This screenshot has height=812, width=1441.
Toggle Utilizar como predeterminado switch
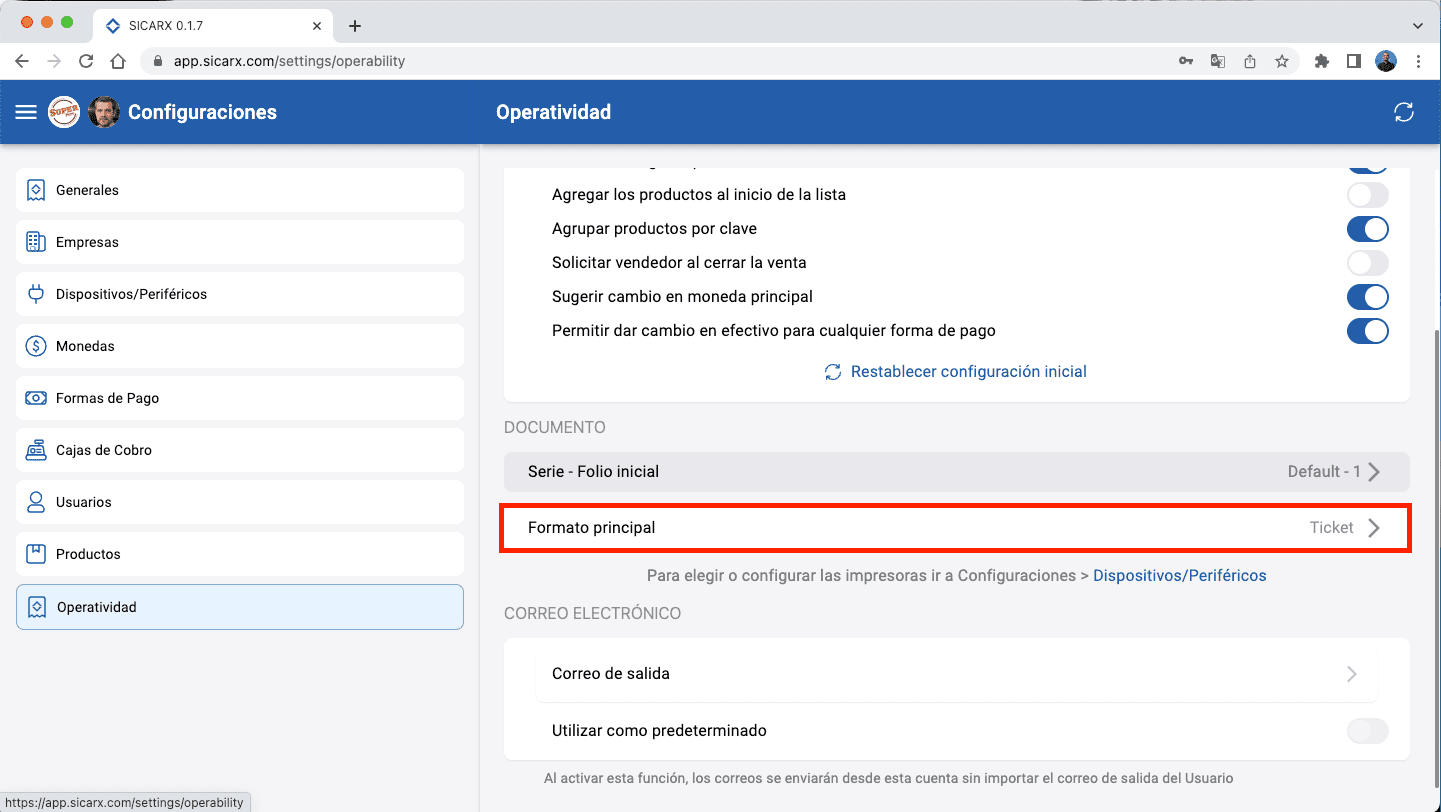1367,731
